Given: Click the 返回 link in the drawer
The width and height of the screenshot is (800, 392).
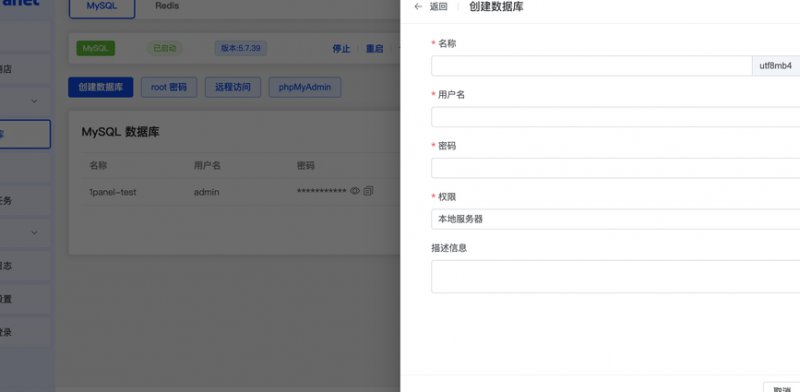Looking at the screenshot, I should tap(439, 7).
